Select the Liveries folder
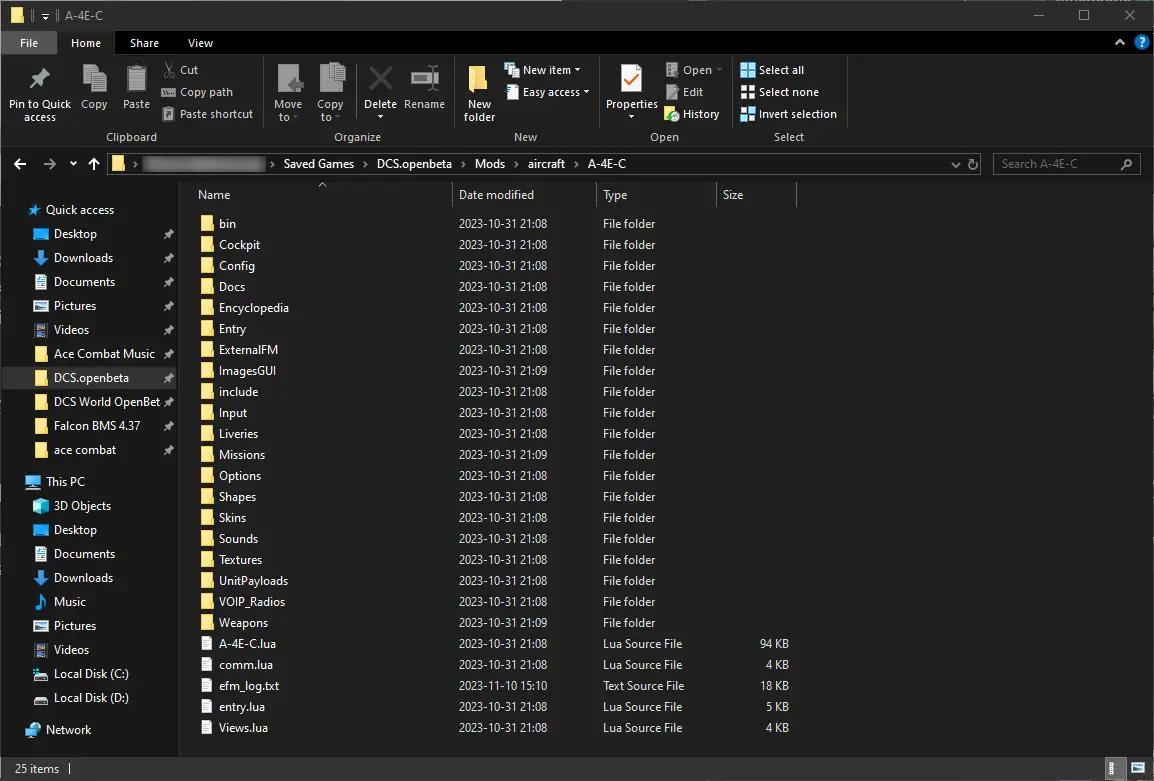The height and width of the screenshot is (781, 1154). coord(238,434)
